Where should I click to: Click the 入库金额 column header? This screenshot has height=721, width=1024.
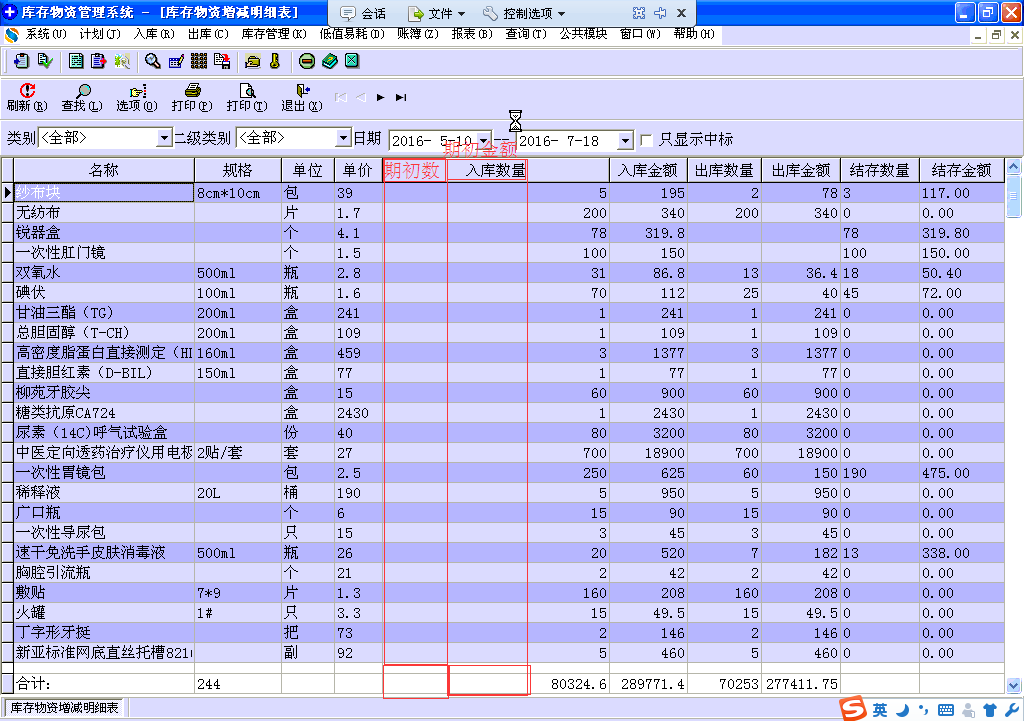(648, 170)
